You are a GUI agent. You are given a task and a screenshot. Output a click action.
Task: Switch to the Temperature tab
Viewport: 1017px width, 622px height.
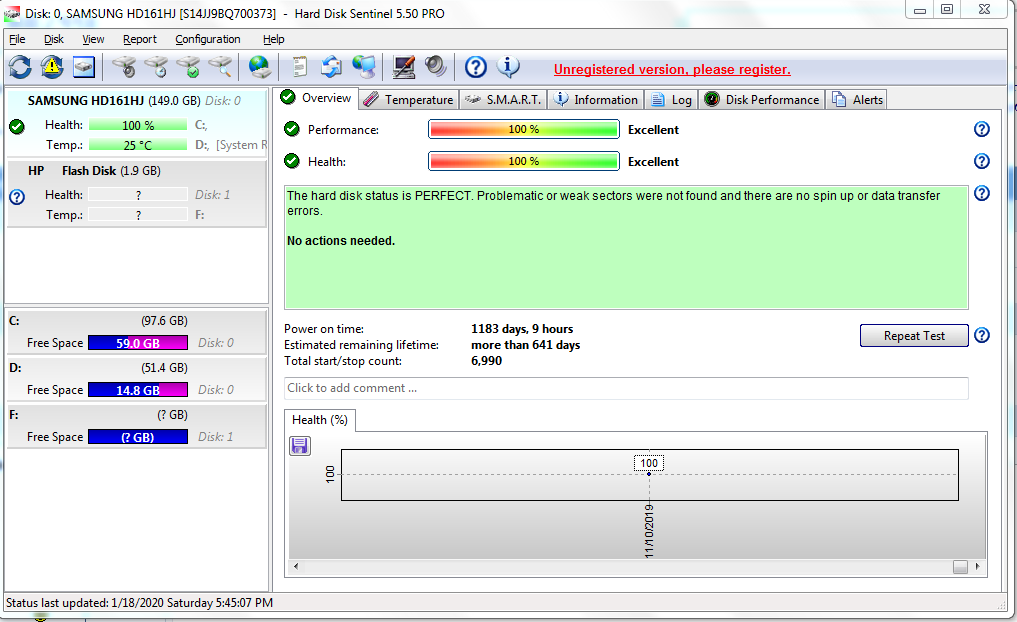coord(409,99)
